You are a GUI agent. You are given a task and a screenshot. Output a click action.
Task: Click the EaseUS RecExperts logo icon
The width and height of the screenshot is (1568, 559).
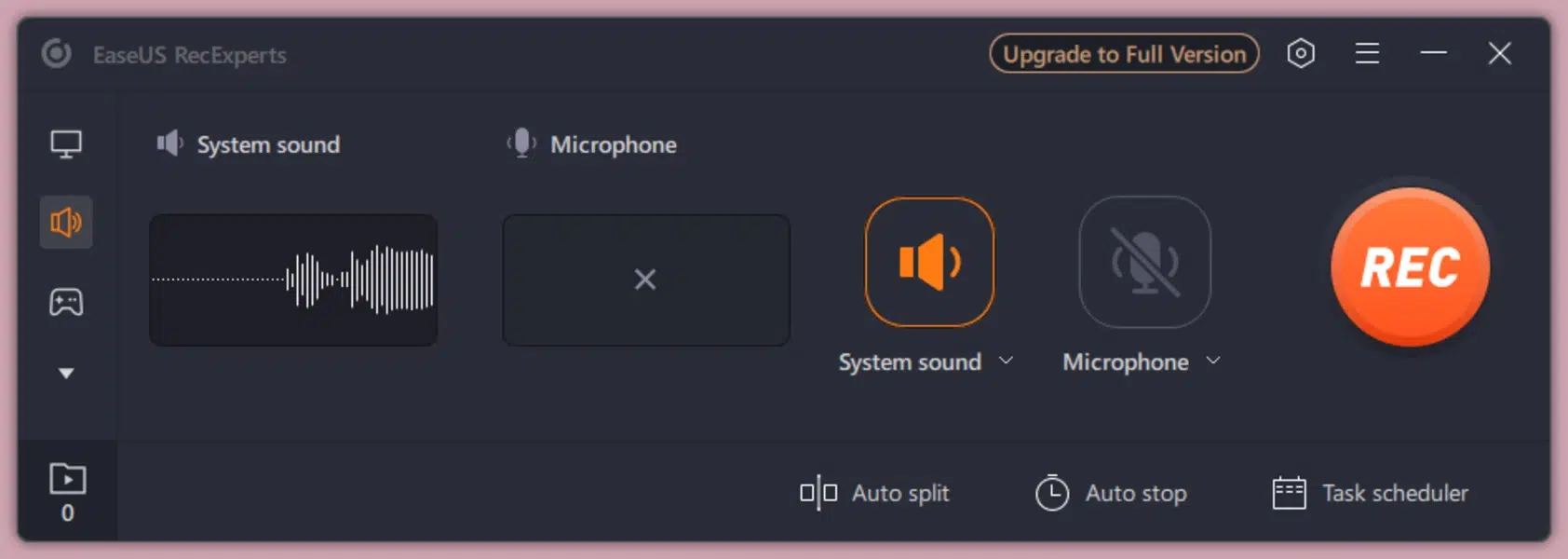point(56,54)
